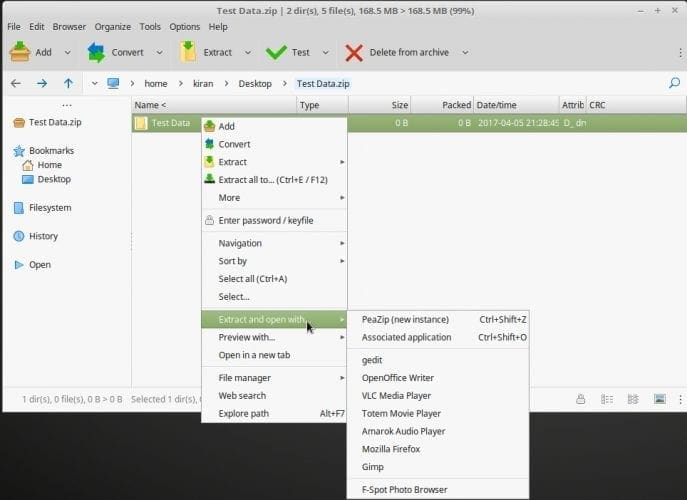This screenshot has width=687, height=500.
Task: Open the Organize menu in menu bar
Action: [x=112, y=26]
